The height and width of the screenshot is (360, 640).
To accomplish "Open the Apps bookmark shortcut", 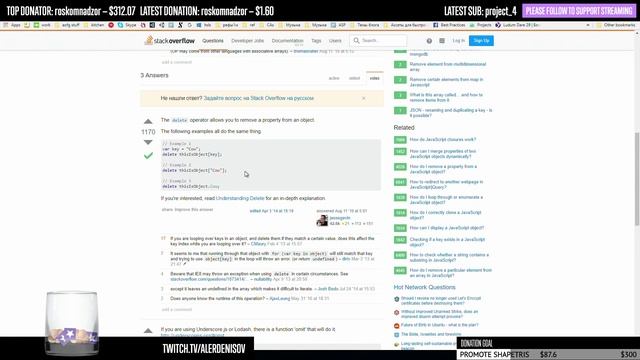I will click(x=12, y=25).
